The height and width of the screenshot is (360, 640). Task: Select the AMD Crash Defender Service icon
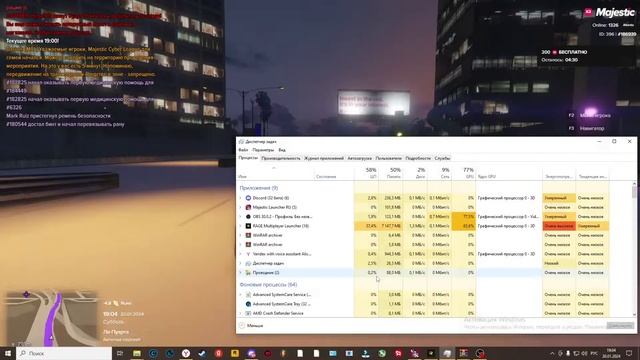click(248, 313)
